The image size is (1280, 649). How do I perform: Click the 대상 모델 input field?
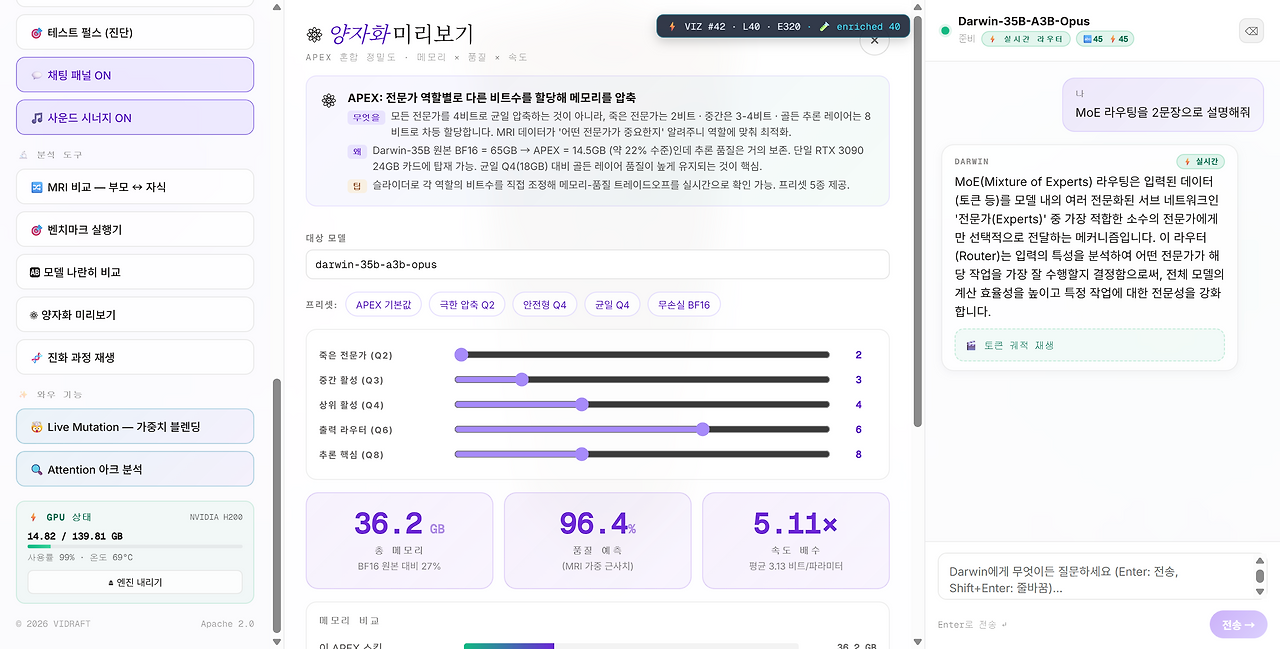pos(597,265)
